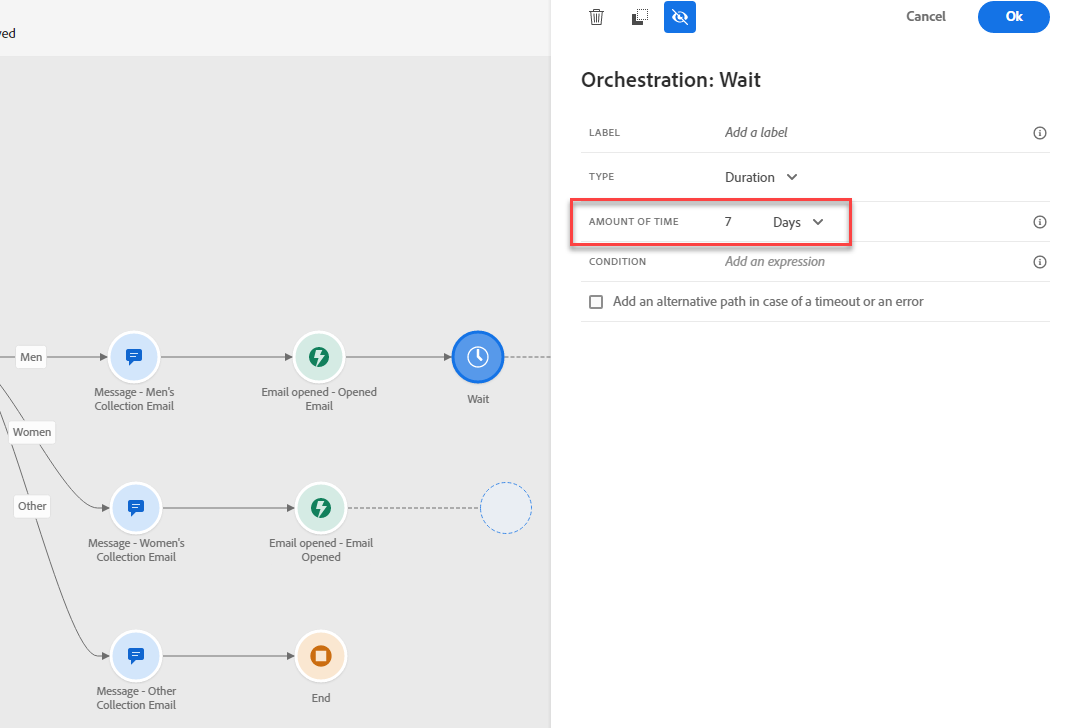Select the Email opened - Opened Email node
The image size is (1074, 728).
tap(319, 357)
